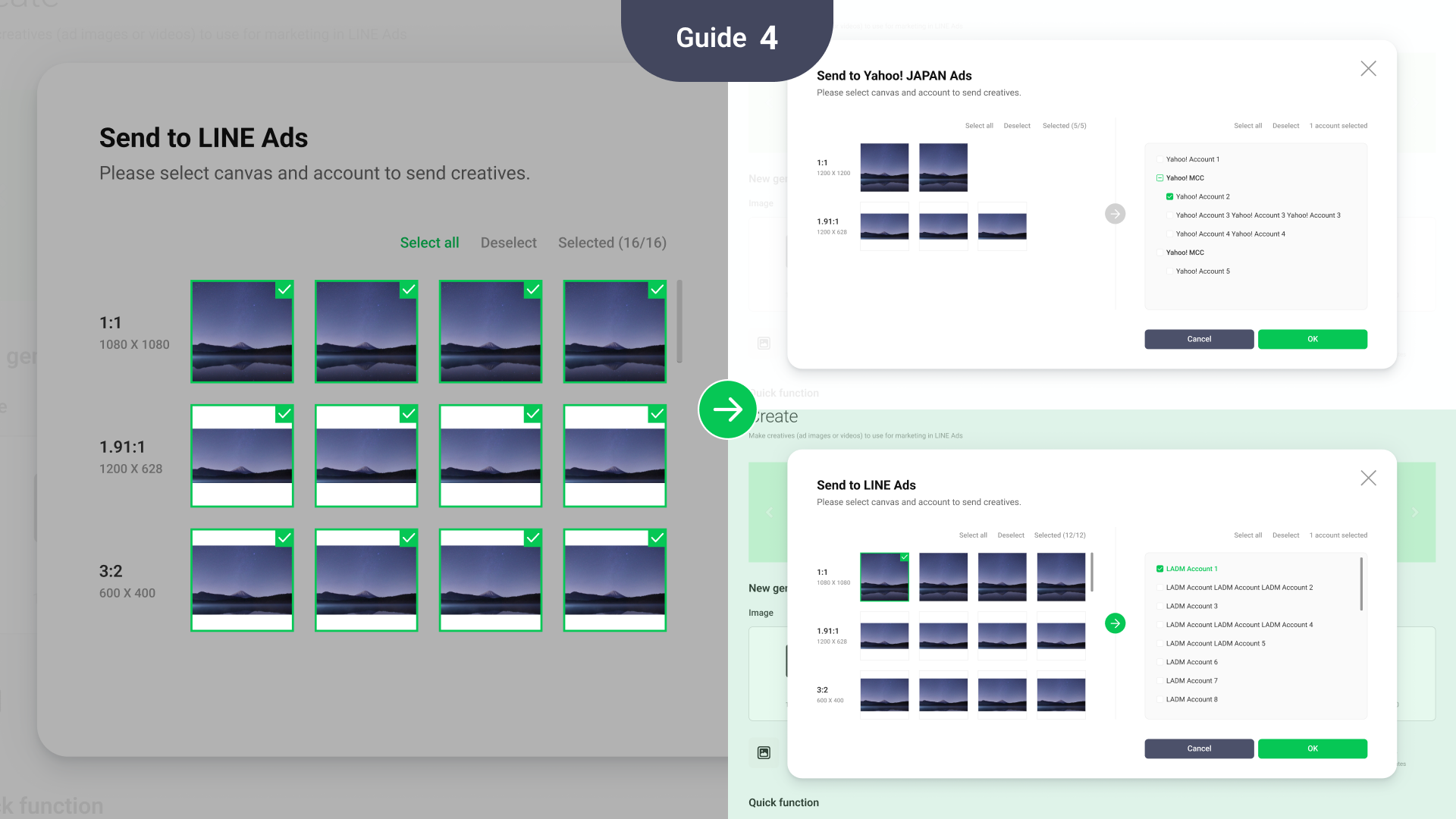
Task: Click the LADM account list scrollbar
Action: 1361,584
